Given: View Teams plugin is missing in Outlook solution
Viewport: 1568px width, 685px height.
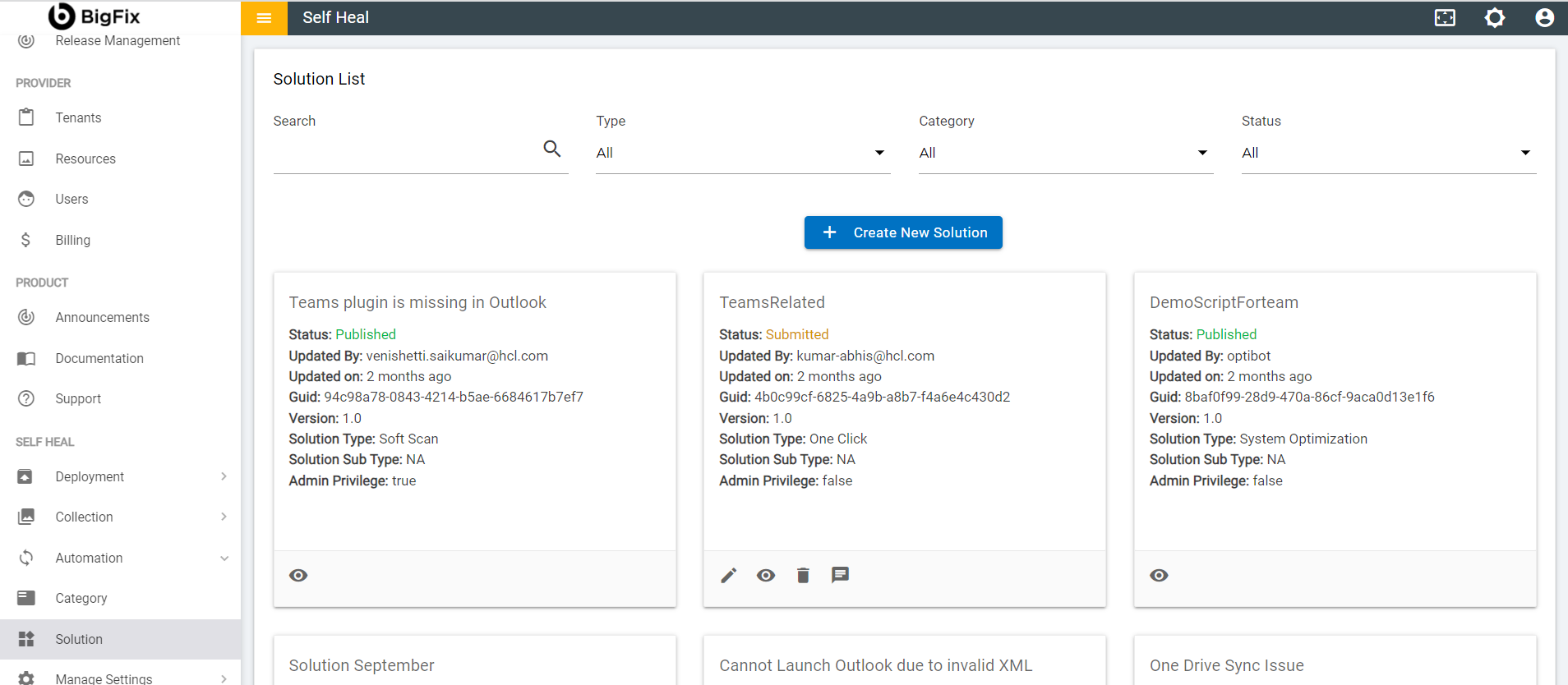Looking at the screenshot, I should coord(298,576).
